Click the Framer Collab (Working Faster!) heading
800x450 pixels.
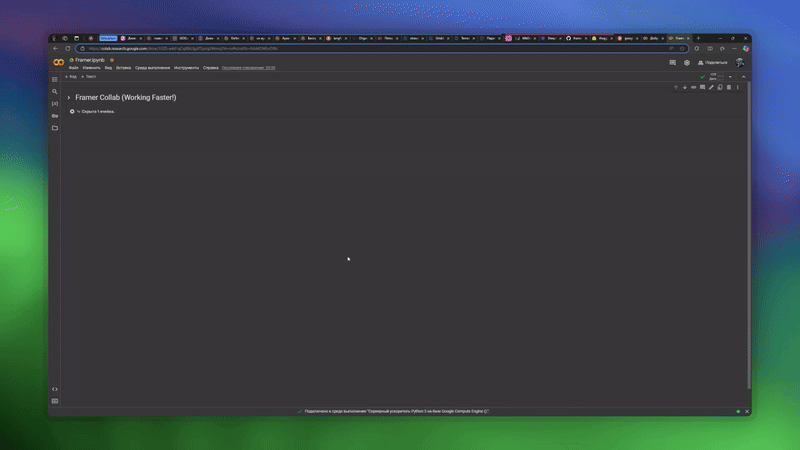[x=126, y=97]
